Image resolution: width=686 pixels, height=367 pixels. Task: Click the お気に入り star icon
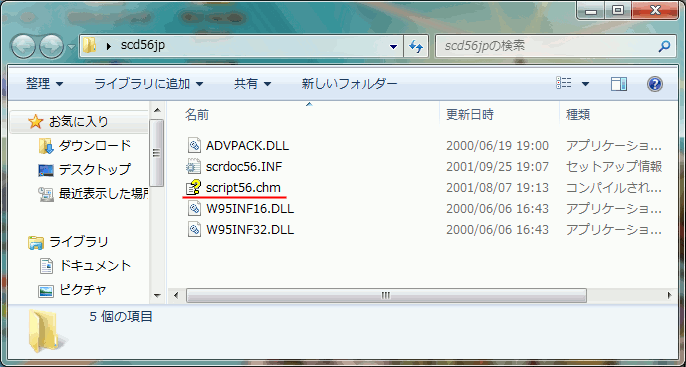35,122
